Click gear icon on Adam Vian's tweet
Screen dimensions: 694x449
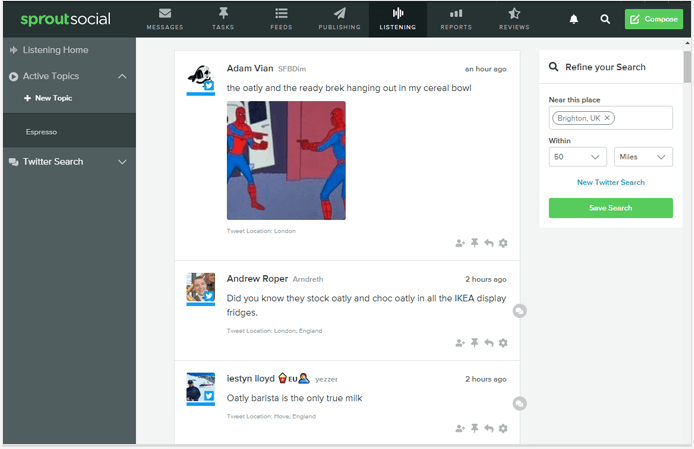coord(503,243)
